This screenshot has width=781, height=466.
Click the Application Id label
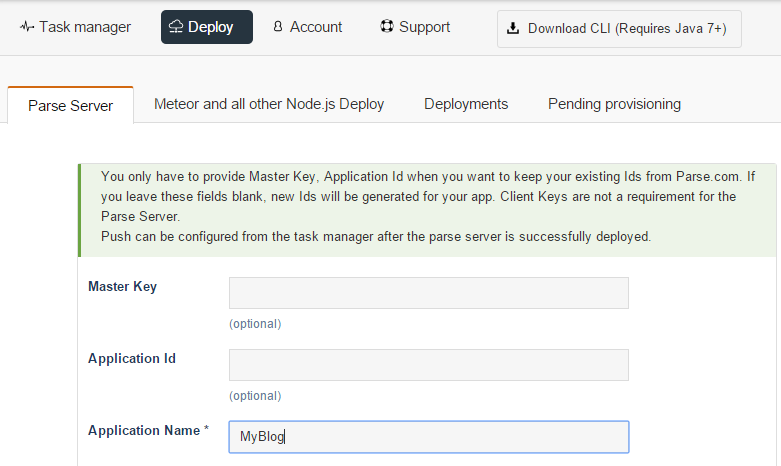132,358
